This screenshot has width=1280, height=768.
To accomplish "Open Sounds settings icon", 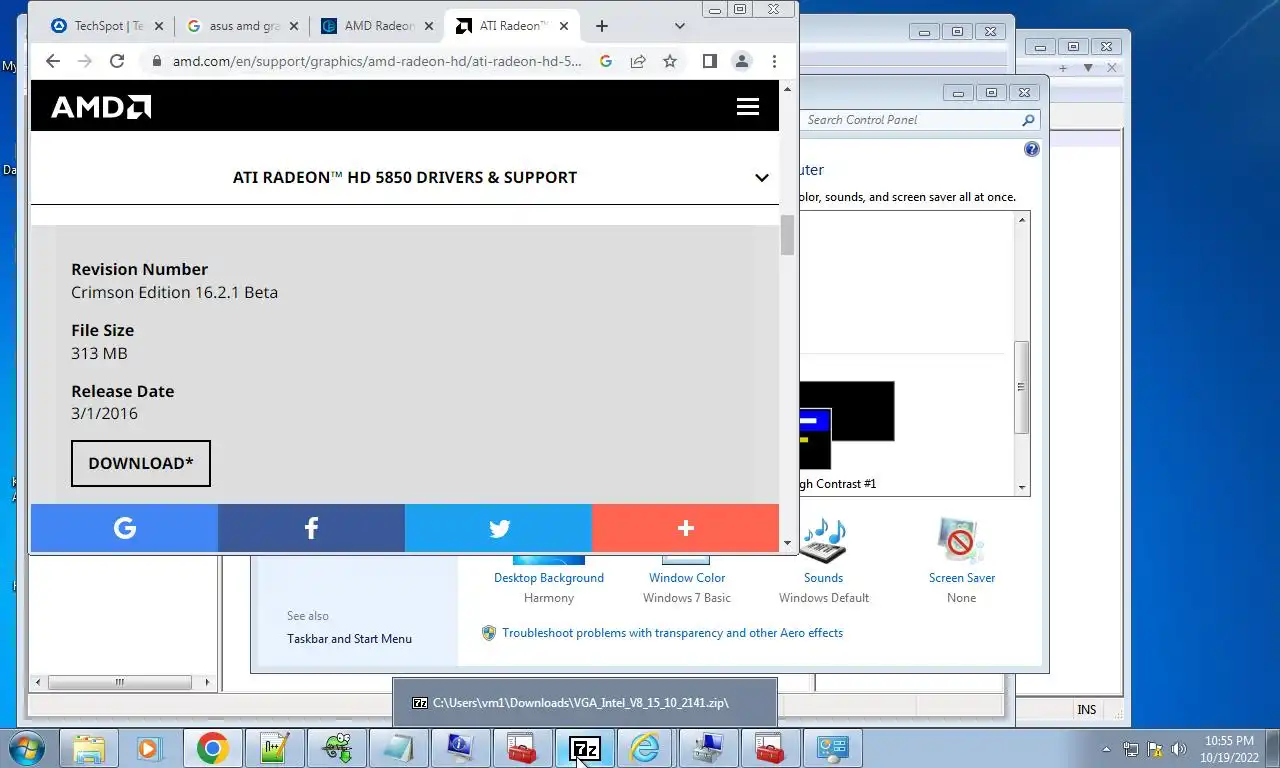I will click(x=824, y=541).
